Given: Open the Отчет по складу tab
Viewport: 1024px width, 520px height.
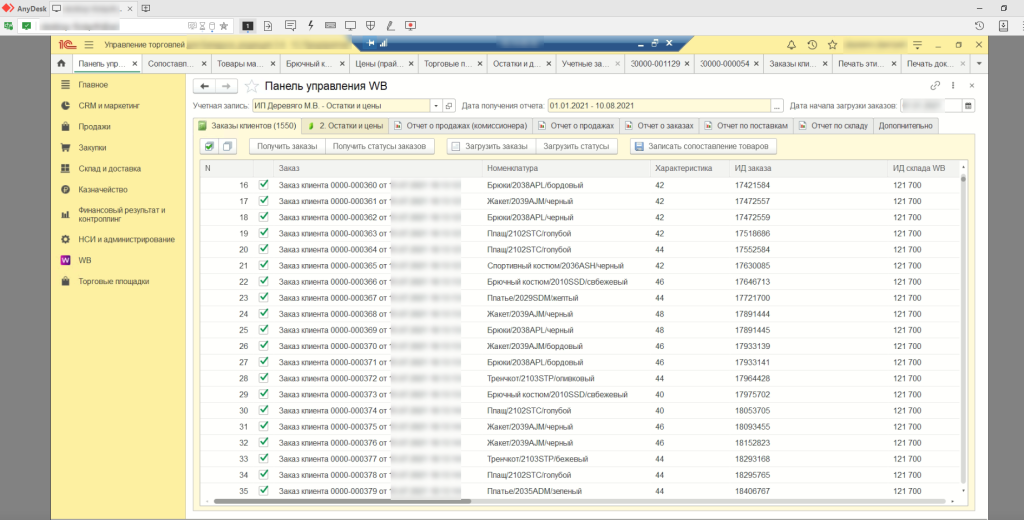Looking at the screenshot, I should click(836, 126).
